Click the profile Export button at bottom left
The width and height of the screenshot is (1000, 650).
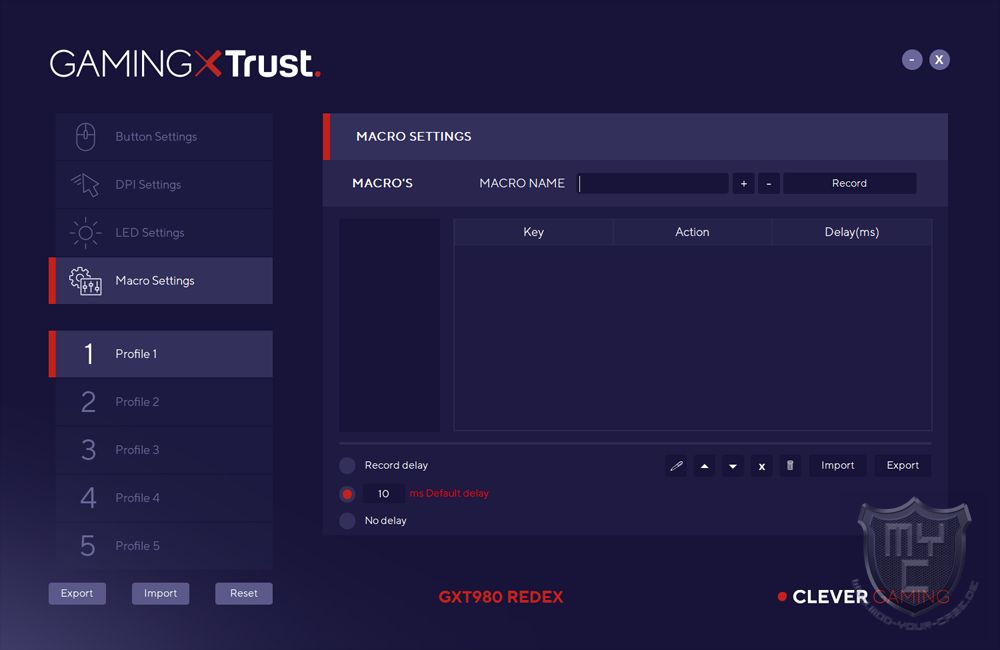click(77, 593)
